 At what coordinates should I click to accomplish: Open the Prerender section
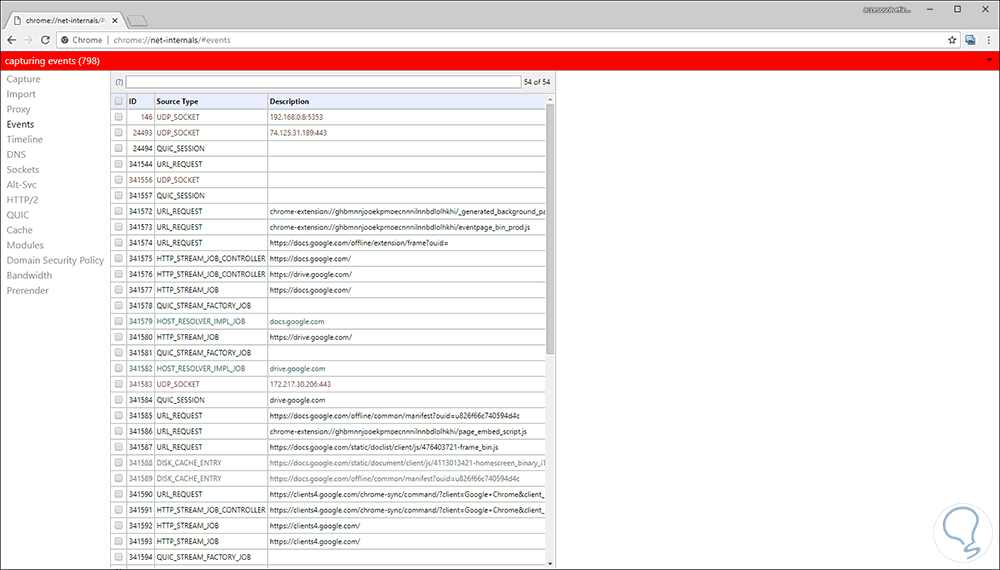click(27, 290)
